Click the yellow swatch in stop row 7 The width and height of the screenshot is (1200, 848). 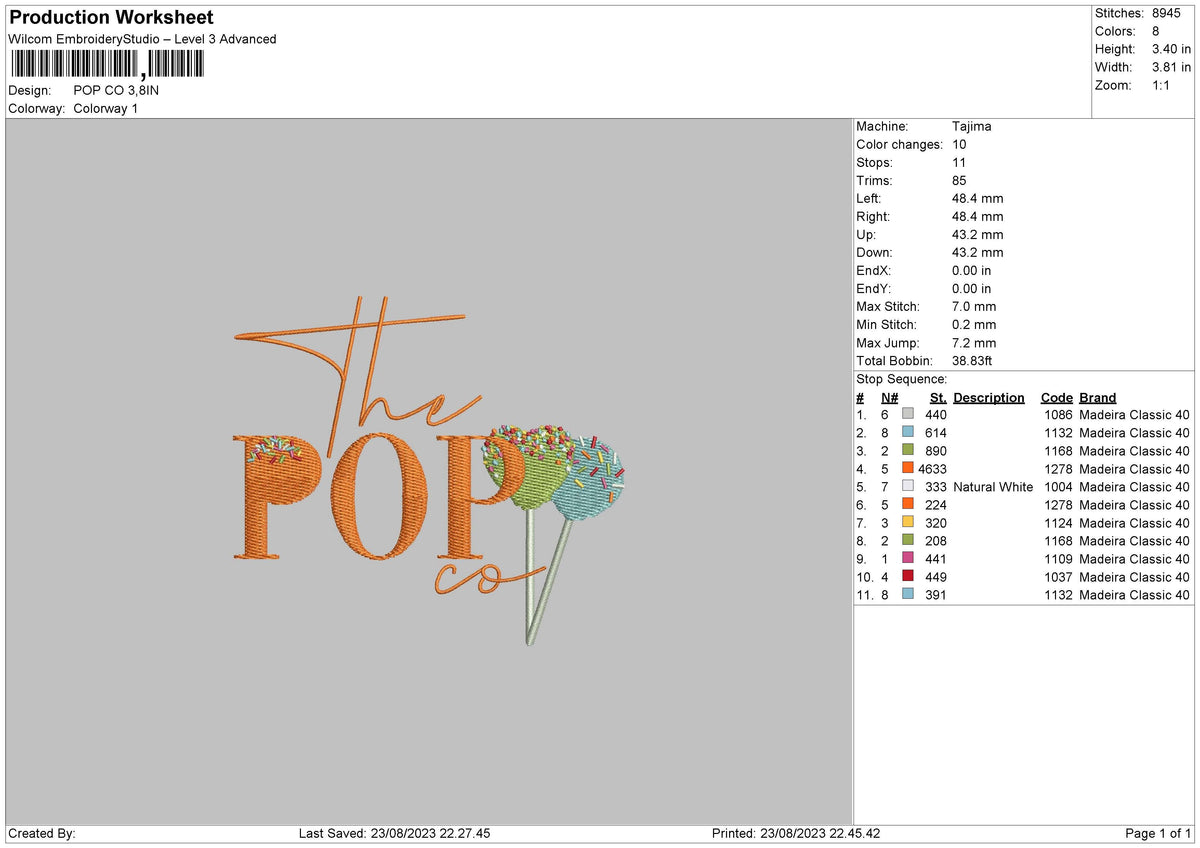(908, 522)
